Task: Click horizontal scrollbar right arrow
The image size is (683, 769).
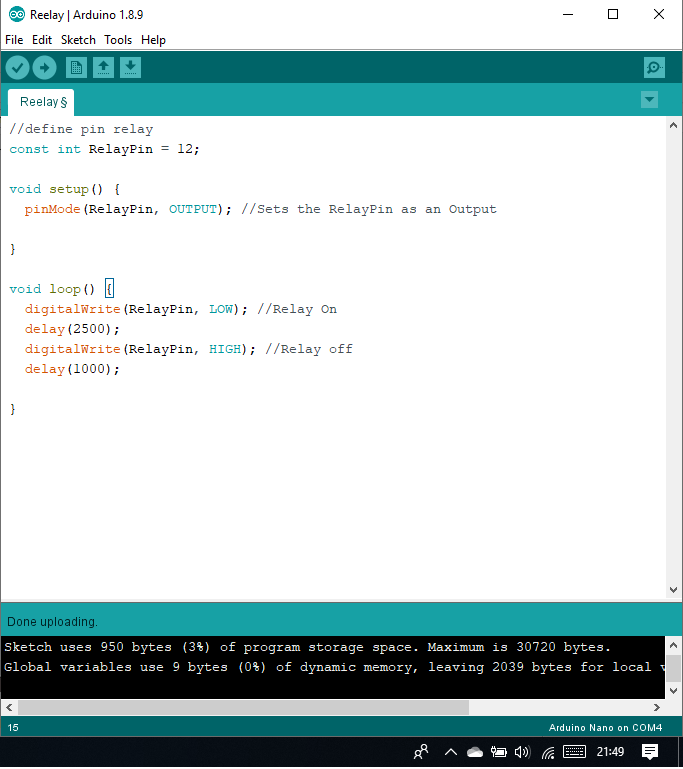Action: tap(657, 707)
